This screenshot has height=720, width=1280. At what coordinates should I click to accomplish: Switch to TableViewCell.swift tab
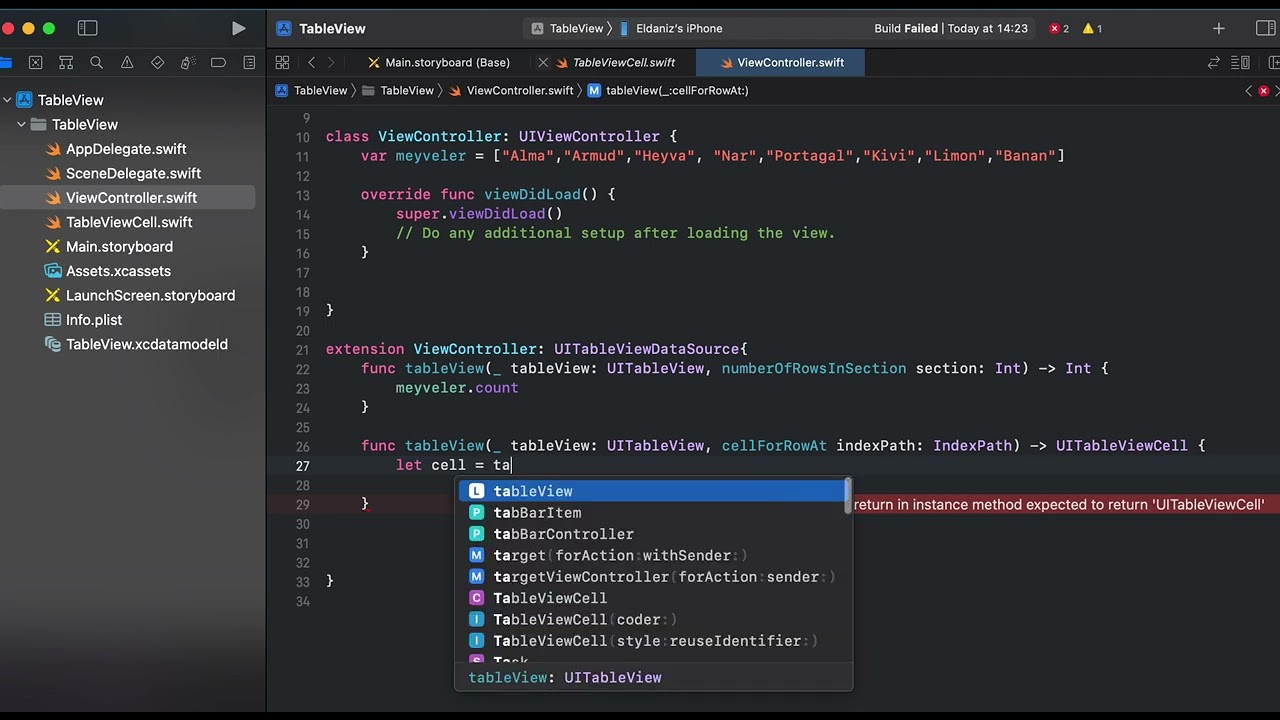pyautogui.click(x=615, y=62)
